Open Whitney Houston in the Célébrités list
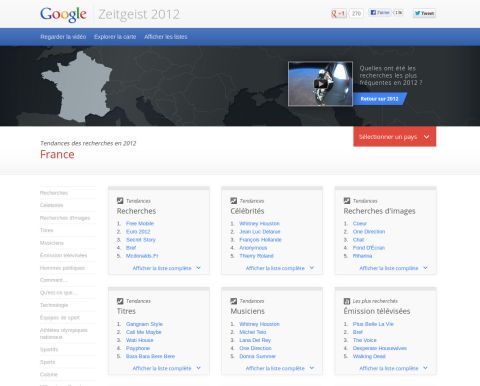480x386 pixels. [259, 223]
